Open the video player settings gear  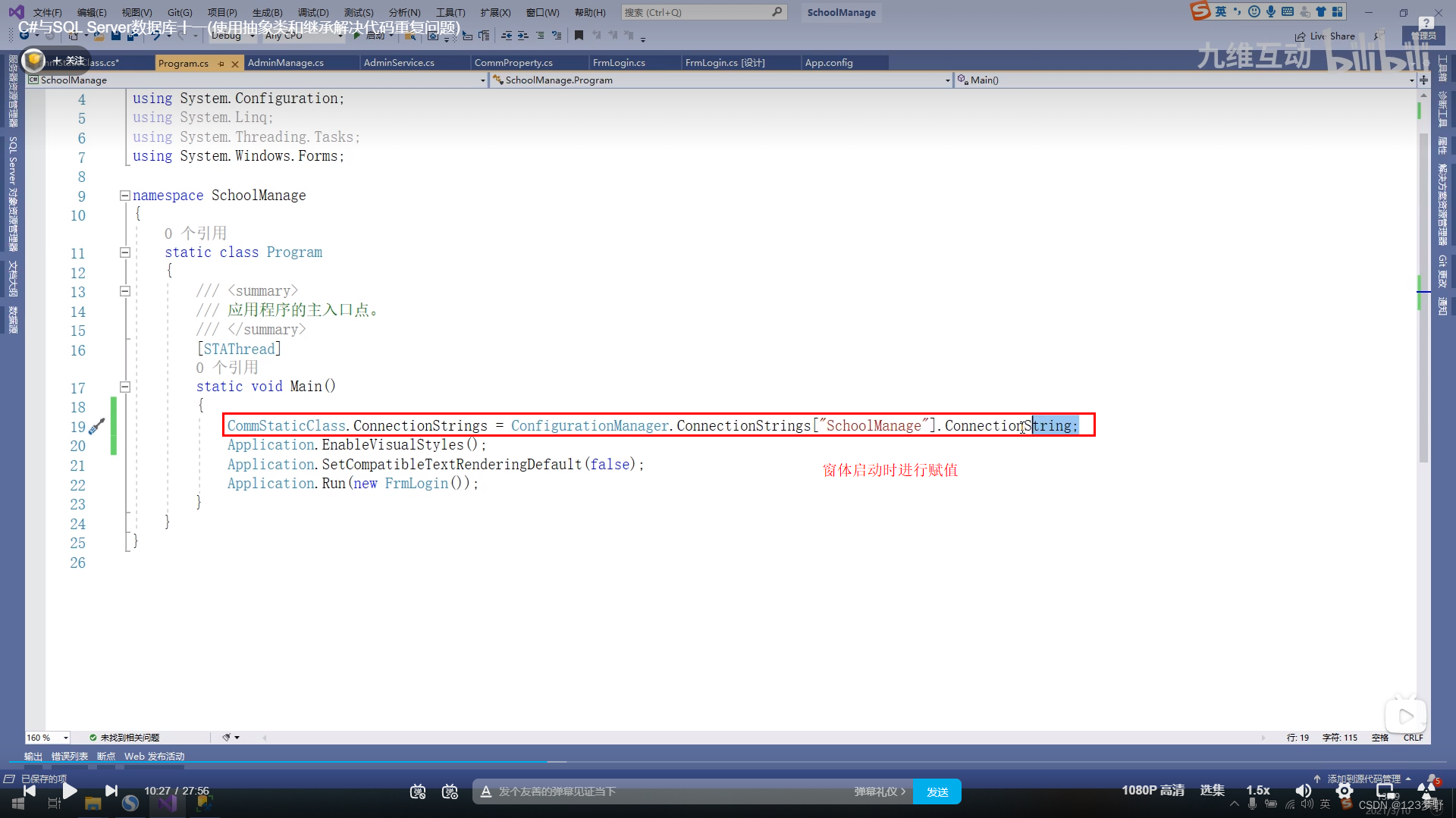tap(1345, 791)
